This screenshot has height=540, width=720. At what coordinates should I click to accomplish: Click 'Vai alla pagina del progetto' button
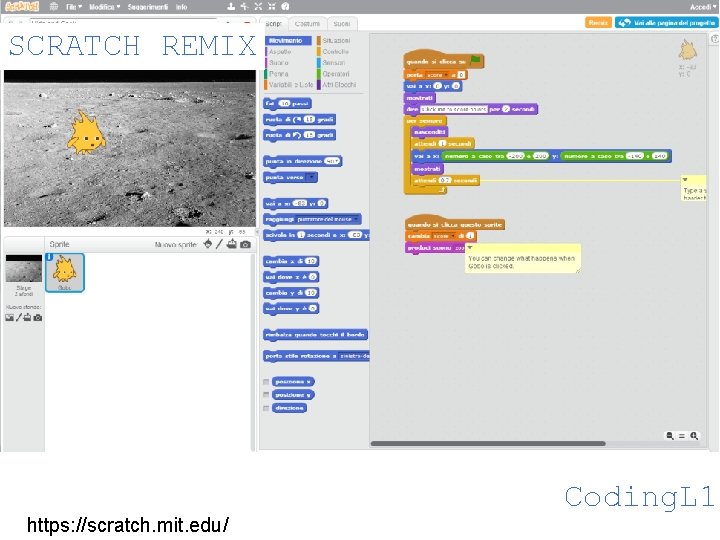pyautogui.click(x=666, y=22)
